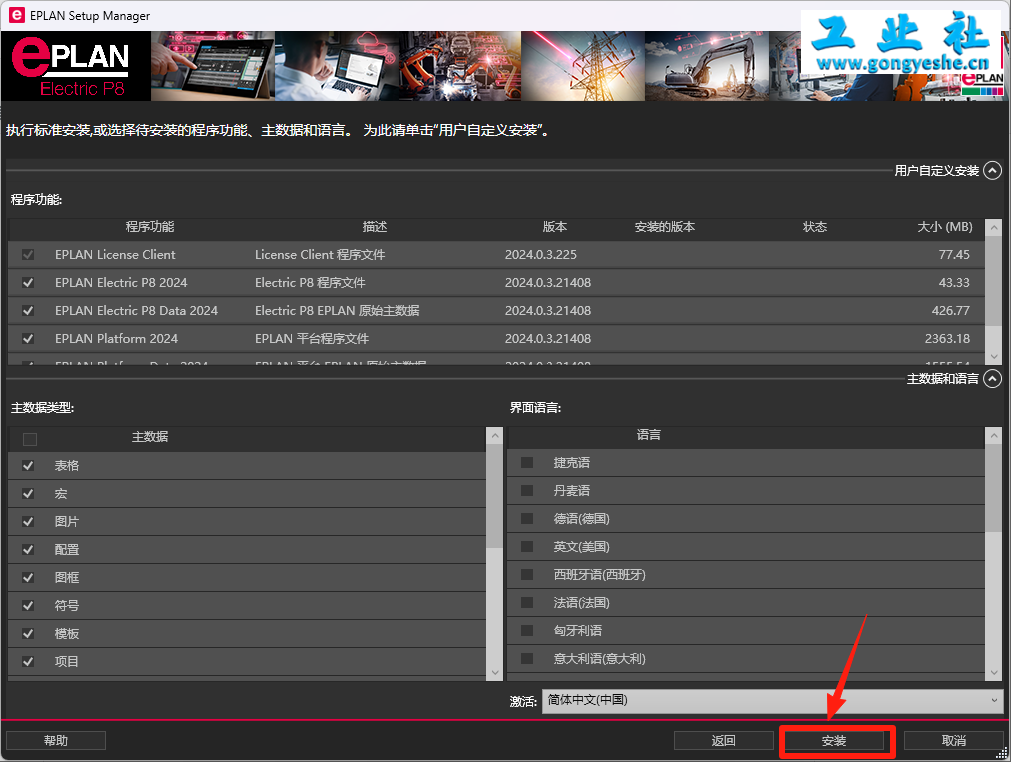Screen dimensions: 1011x762
Task: Click master data list scroll-down arrow
Action: tap(495, 672)
